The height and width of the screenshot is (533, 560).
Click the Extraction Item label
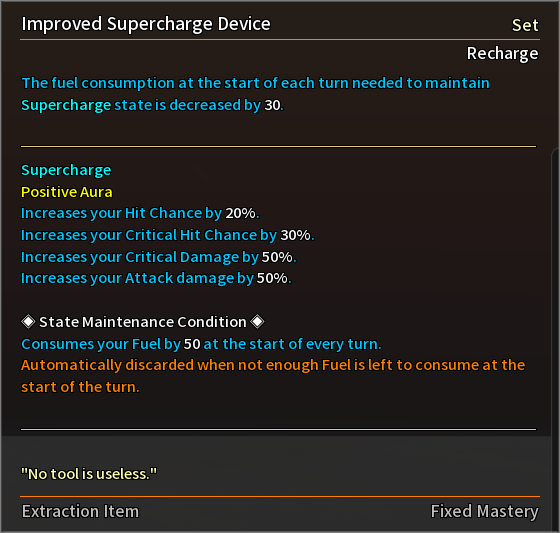[80, 511]
